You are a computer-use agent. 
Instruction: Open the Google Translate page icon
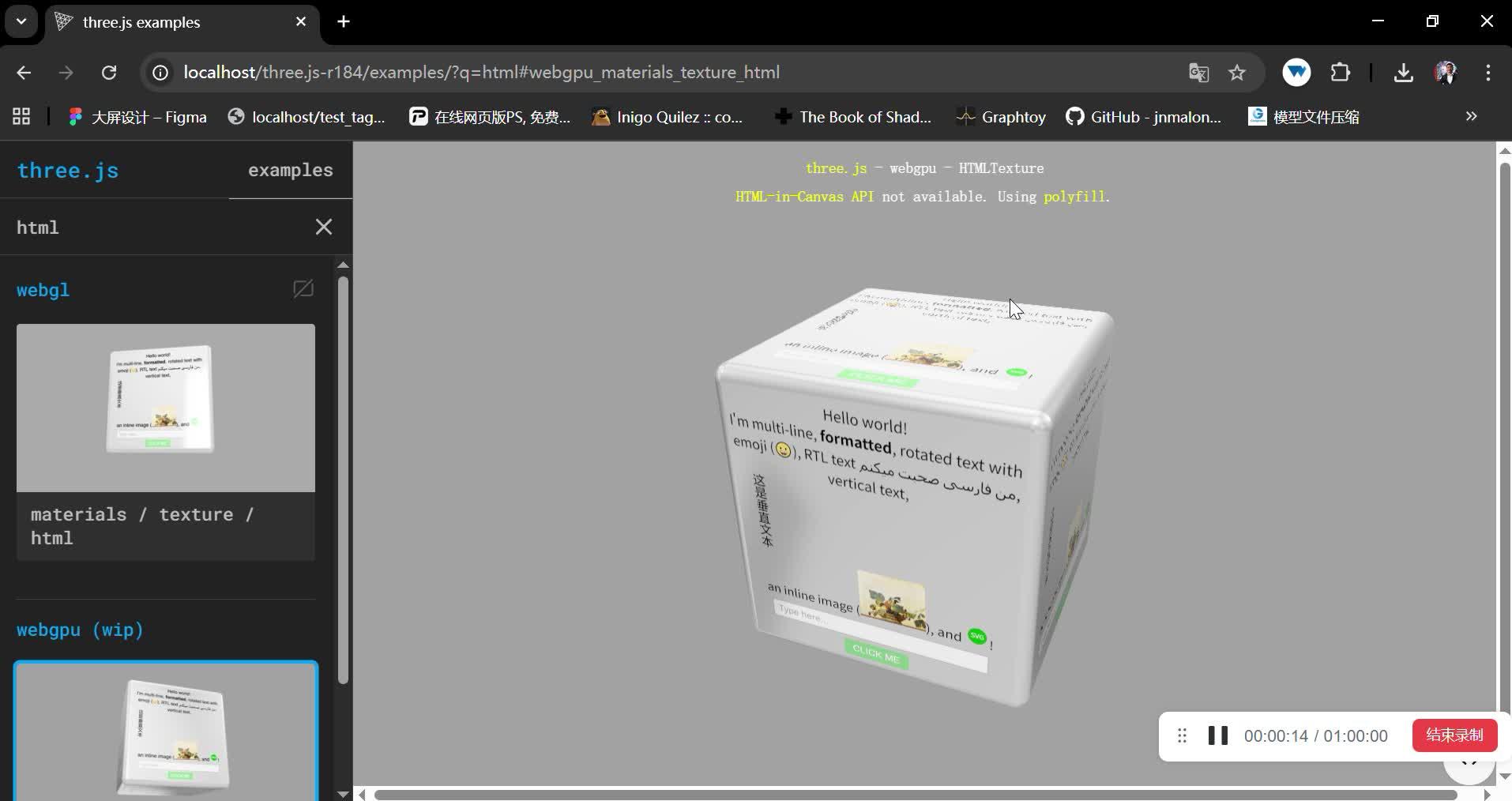click(x=1198, y=73)
